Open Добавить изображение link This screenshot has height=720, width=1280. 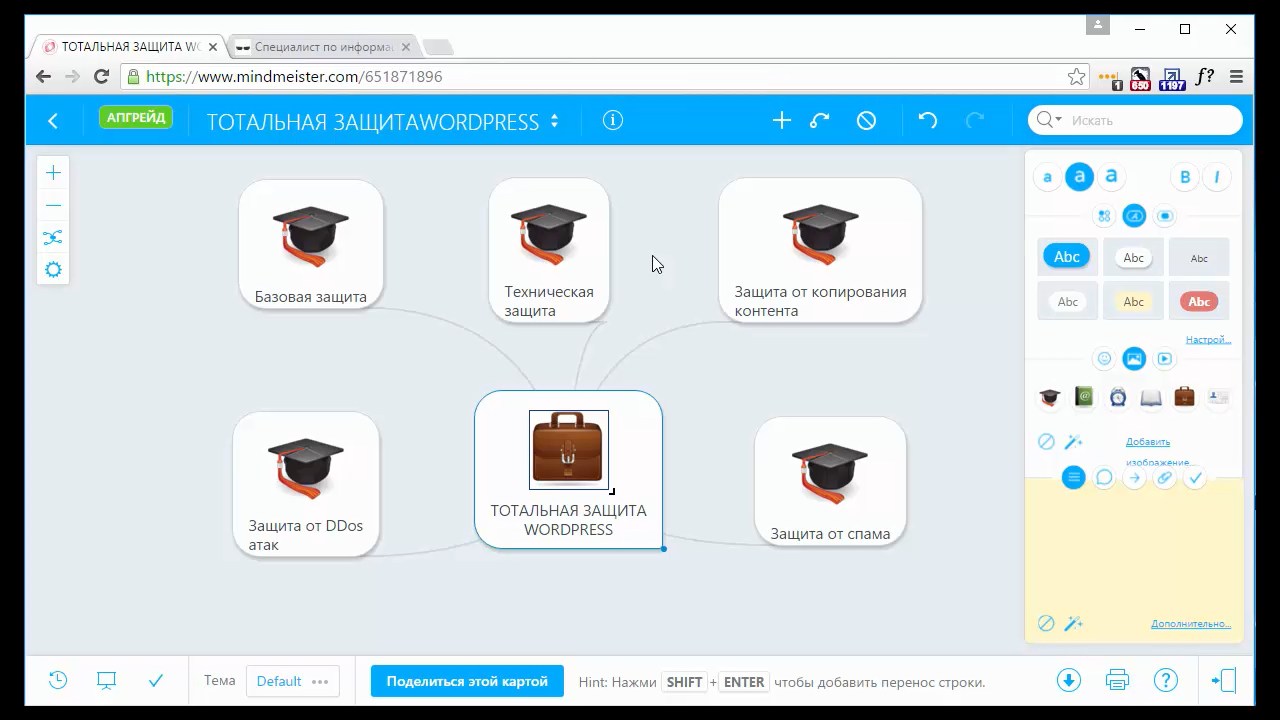(1158, 451)
